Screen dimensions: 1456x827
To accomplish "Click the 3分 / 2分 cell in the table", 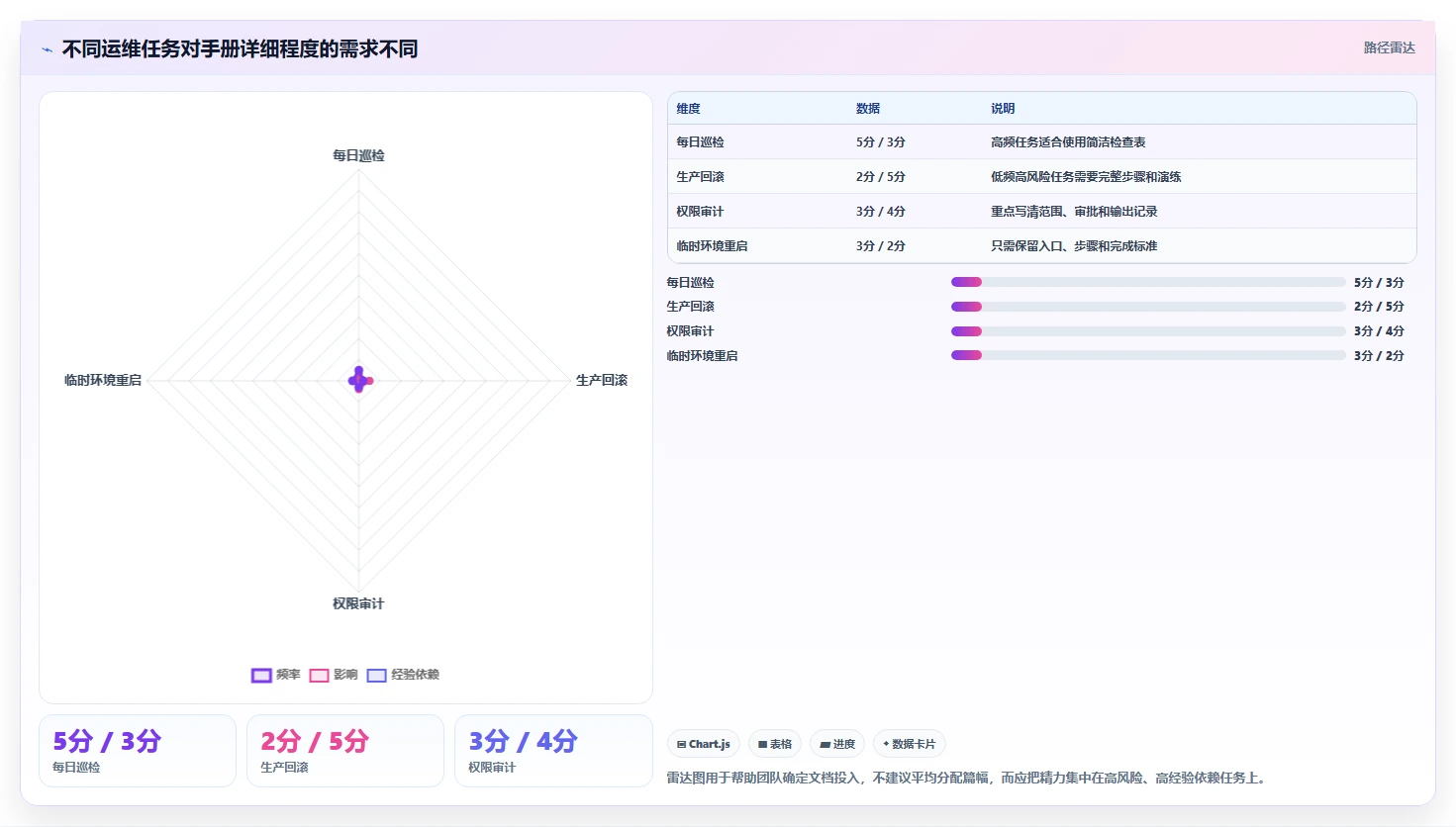I will [881, 246].
